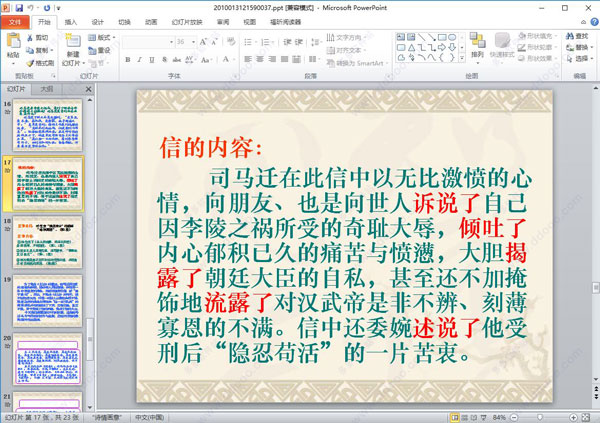The image size is (600, 423).
Task: Click the Format Painter (格式刷) button
Action: 40,63
